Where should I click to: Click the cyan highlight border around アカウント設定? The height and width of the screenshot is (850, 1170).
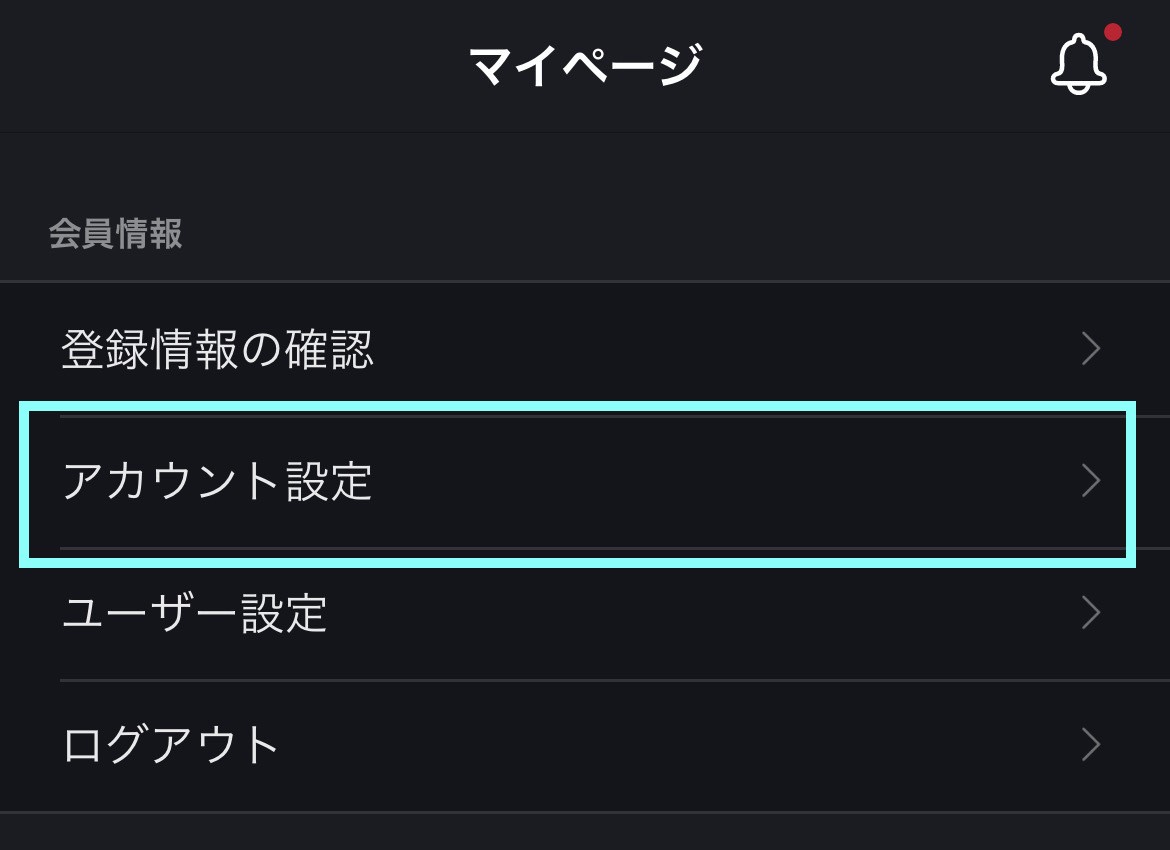click(x=578, y=406)
